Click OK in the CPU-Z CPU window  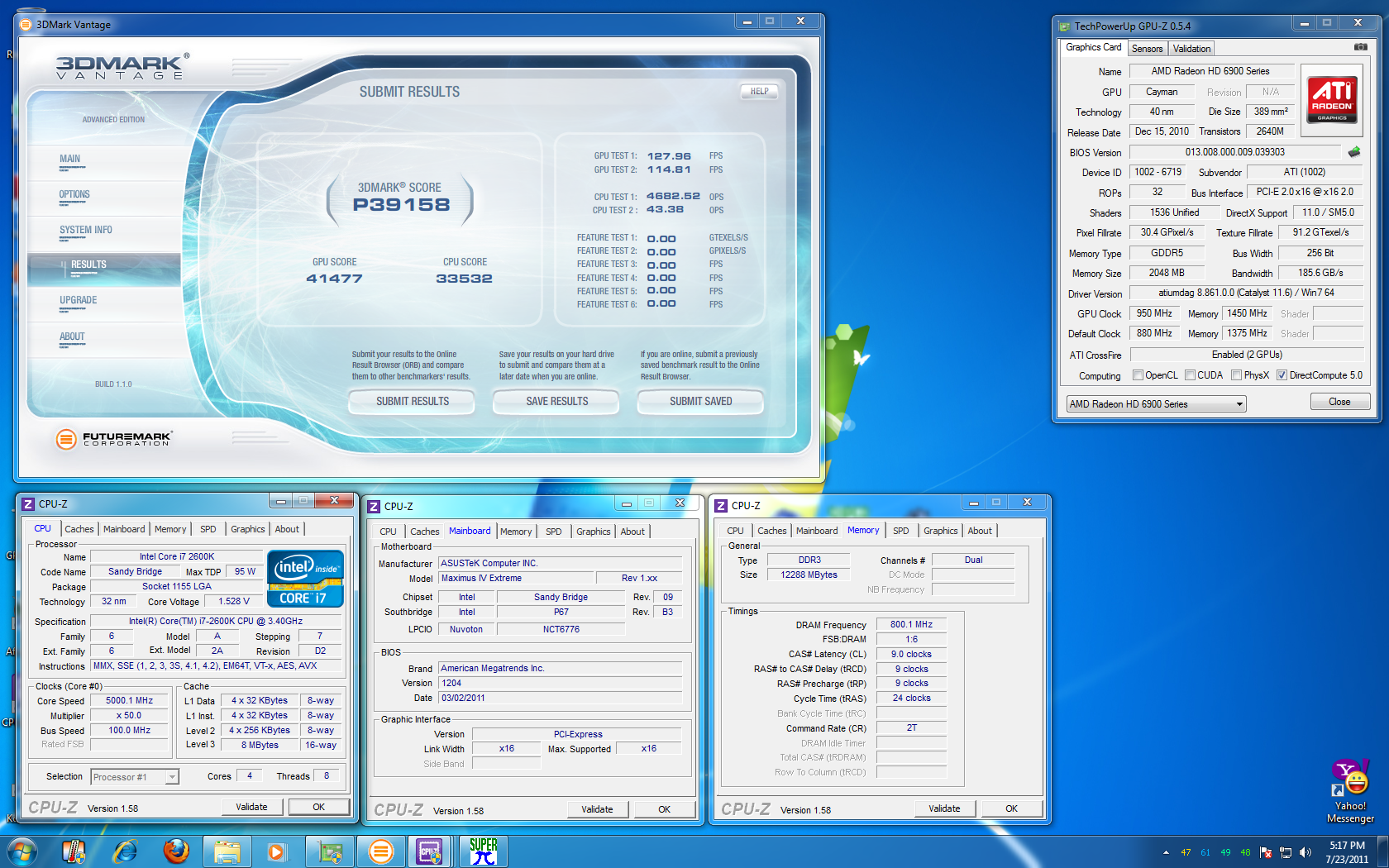318,807
